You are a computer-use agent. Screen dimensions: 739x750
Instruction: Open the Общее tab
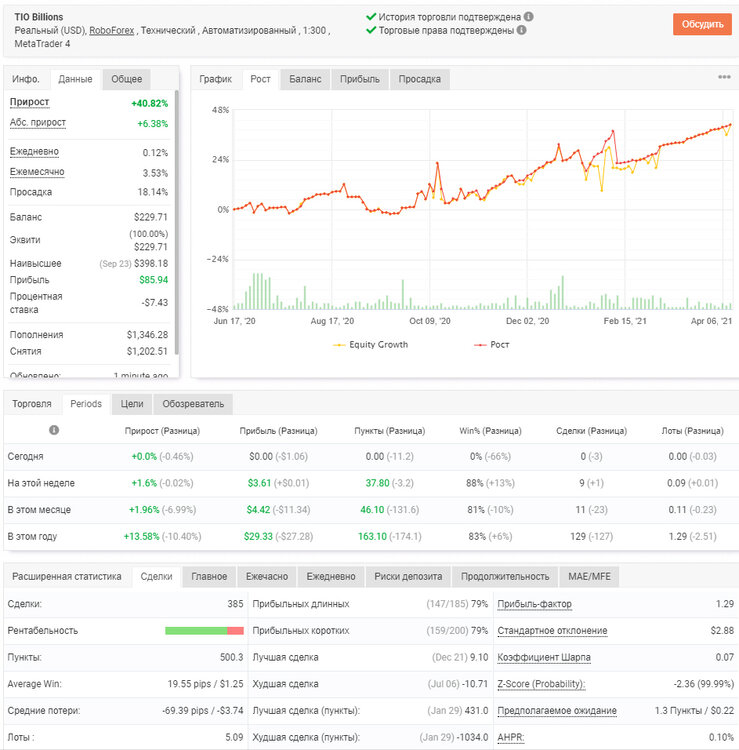point(126,79)
